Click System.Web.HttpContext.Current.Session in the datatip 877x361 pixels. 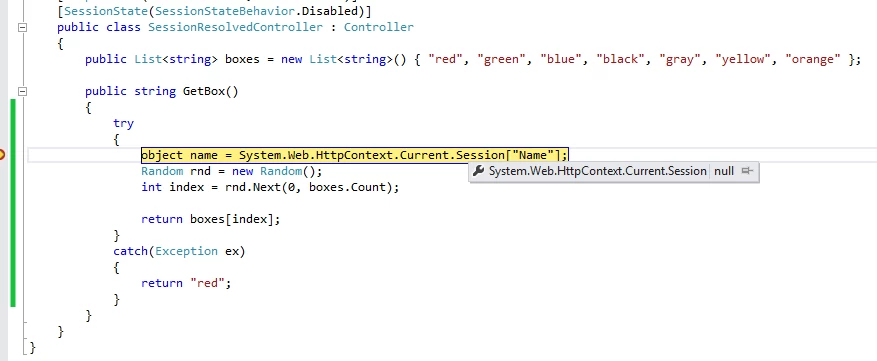click(597, 171)
